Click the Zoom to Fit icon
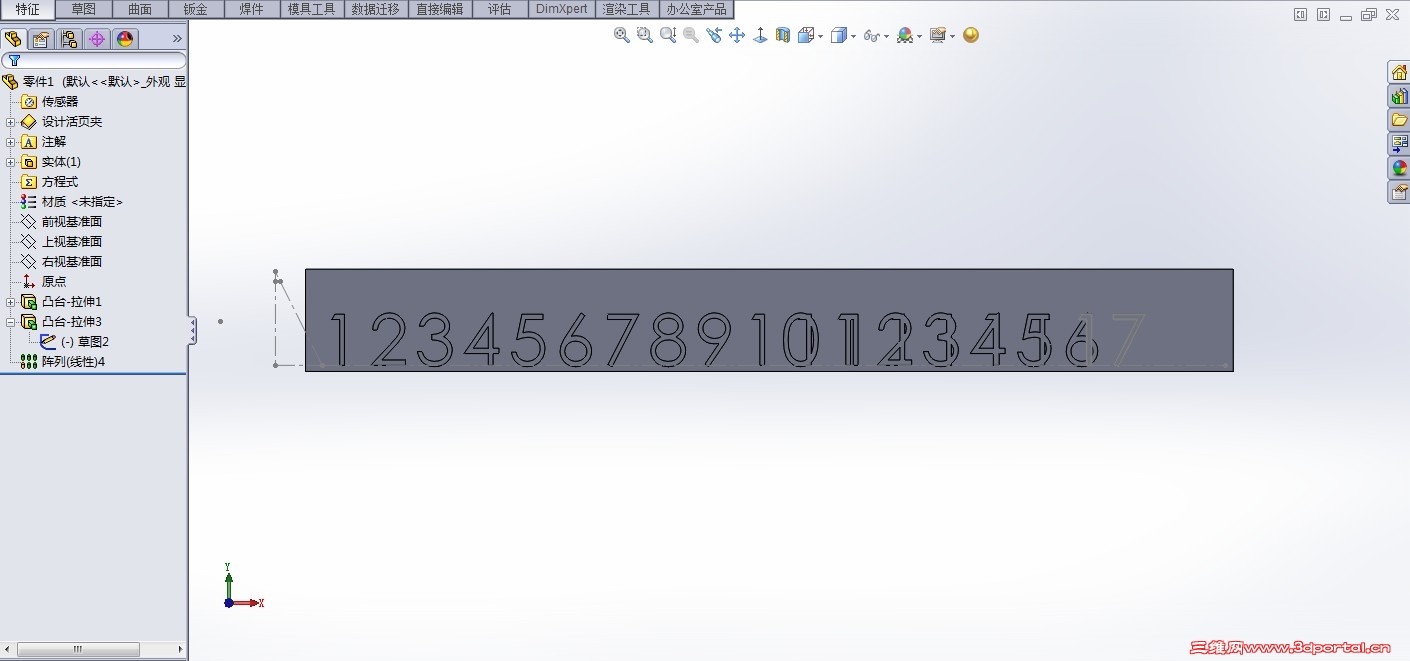Screen dimensions: 1410x661 click(621, 35)
